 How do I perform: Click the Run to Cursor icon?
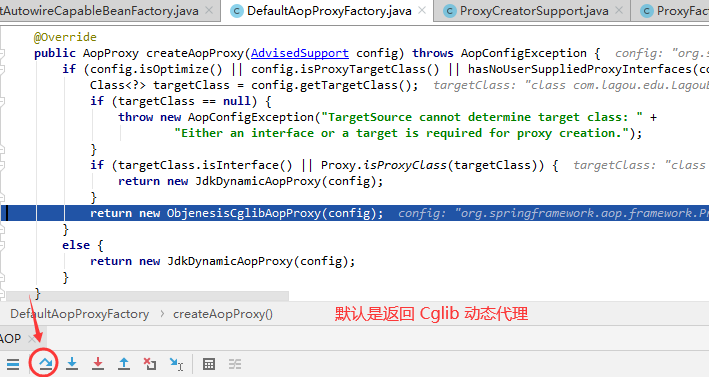pos(176,363)
